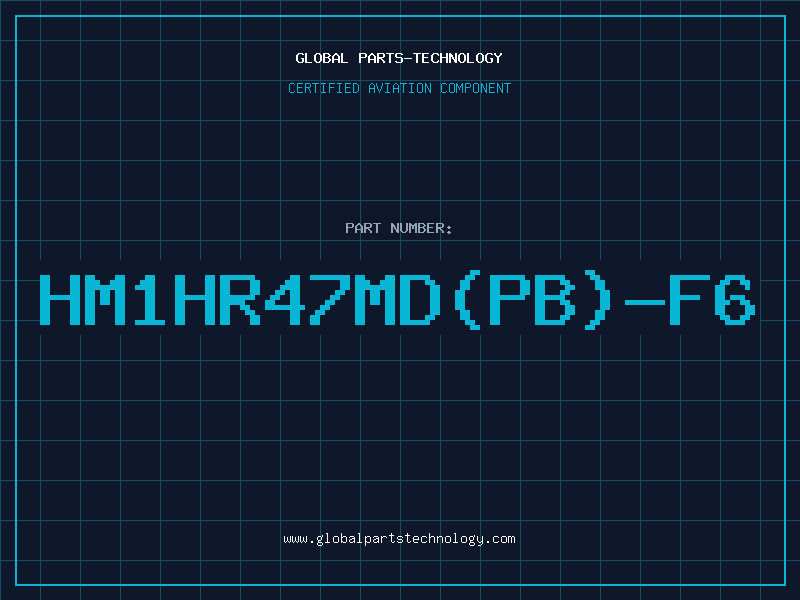The height and width of the screenshot is (600, 800).
Task: Click the digits 47 in part number
Action: [x=308, y=300]
